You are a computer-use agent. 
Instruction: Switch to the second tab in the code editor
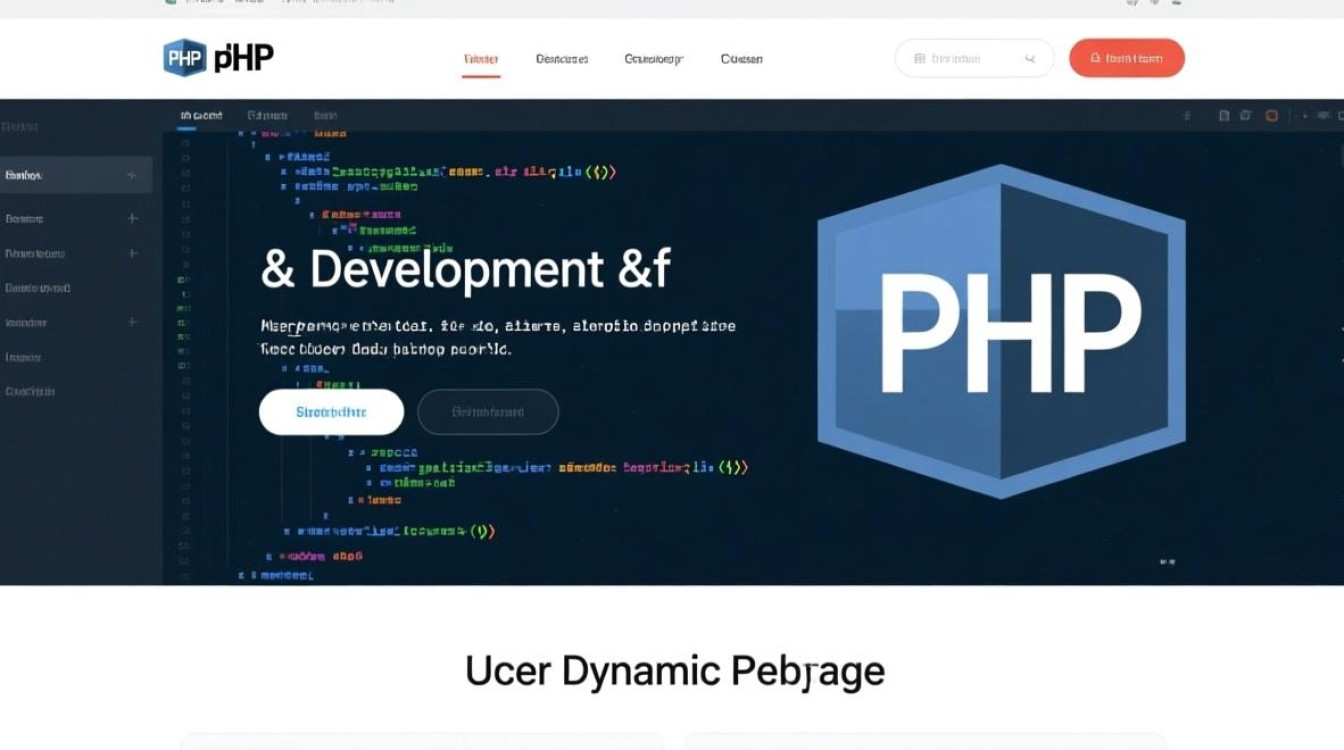(x=267, y=115)
